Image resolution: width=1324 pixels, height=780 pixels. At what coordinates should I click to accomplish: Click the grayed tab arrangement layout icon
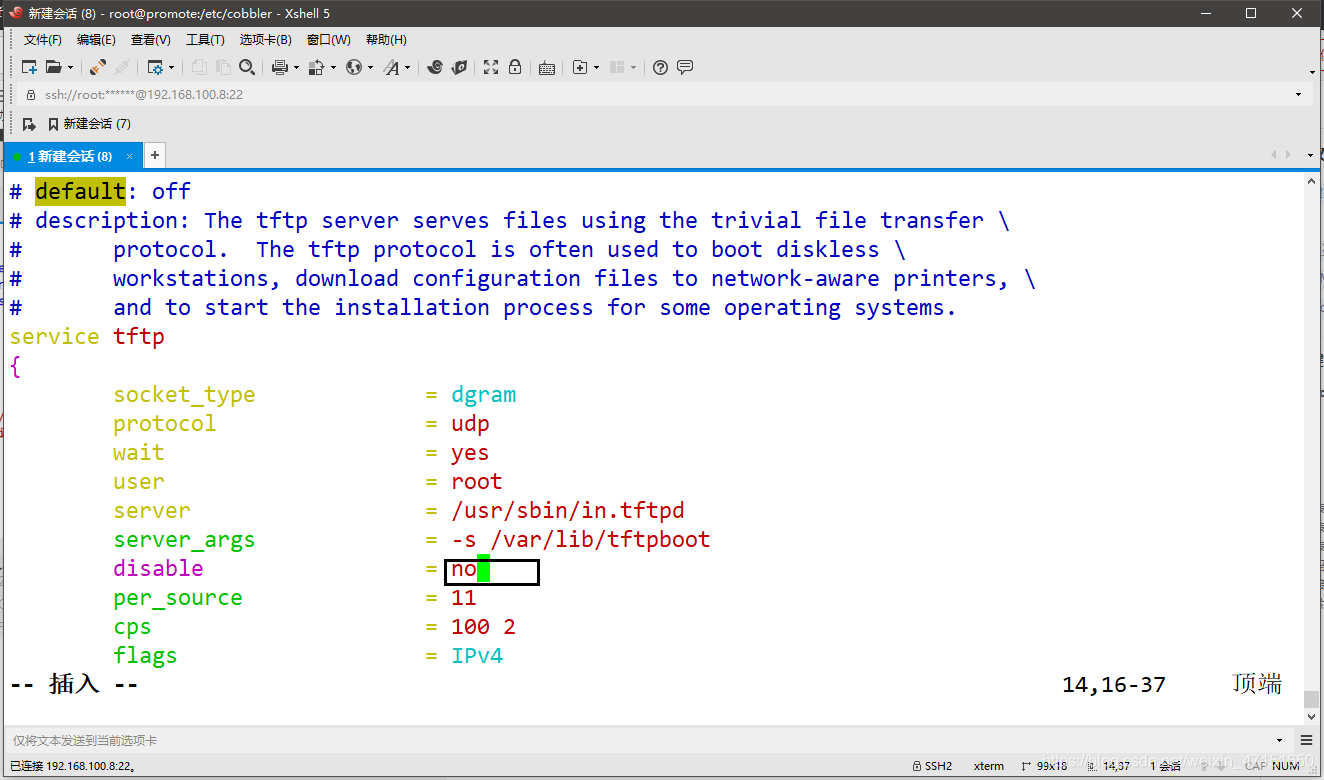pos(617,67)
